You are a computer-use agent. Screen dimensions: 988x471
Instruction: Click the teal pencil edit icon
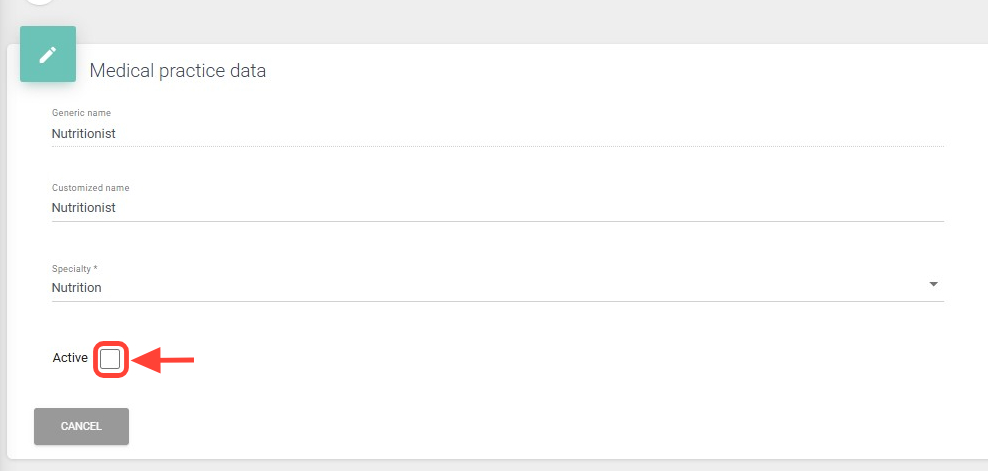[x=48, y=54]
